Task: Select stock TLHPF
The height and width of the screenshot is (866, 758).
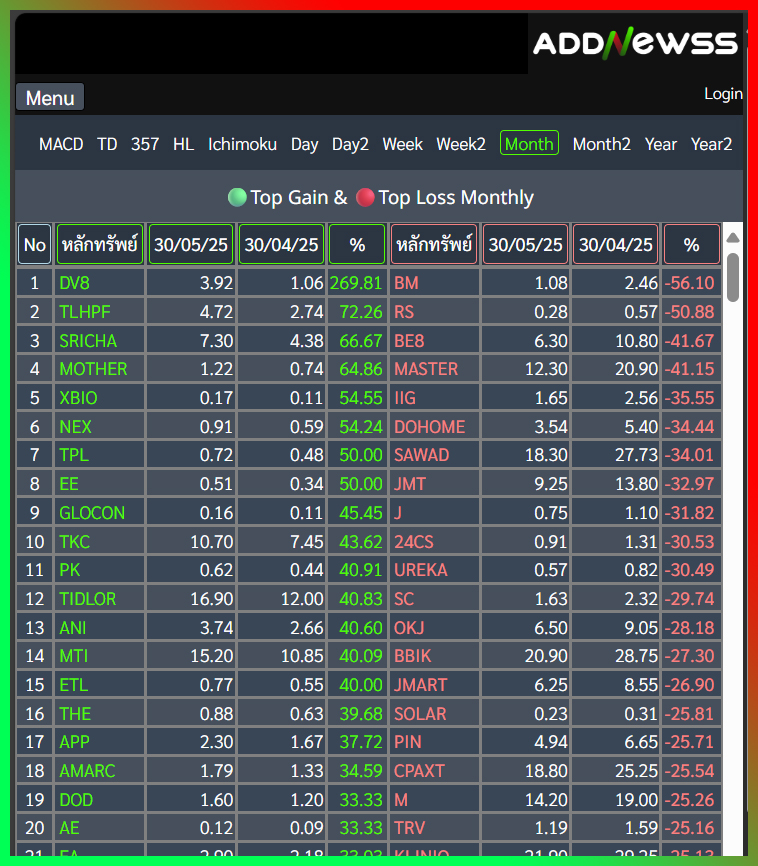Action: pos(85,311)
